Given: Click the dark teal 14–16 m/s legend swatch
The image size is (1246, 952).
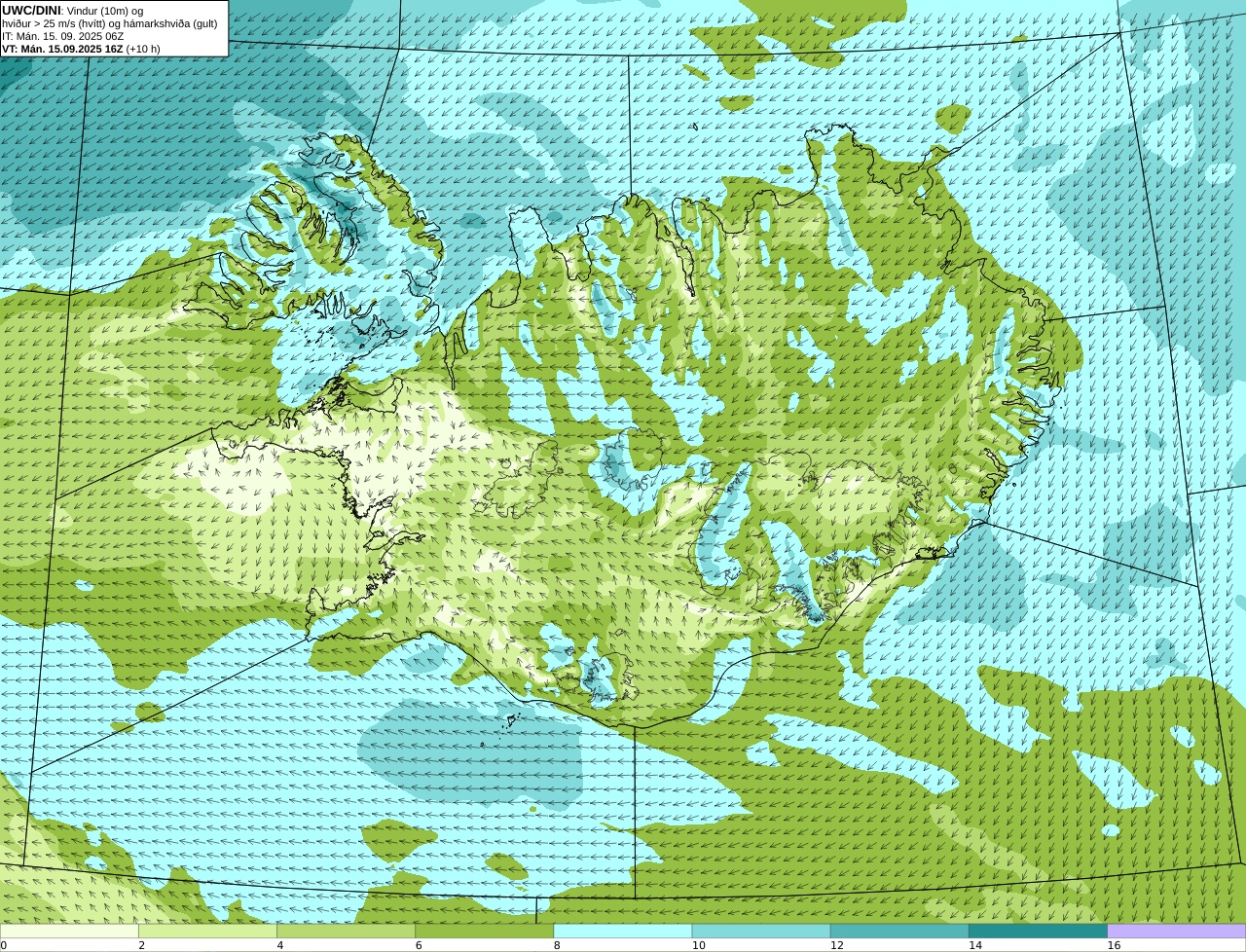Looking at the screenshot, I should pos(1039,931).
